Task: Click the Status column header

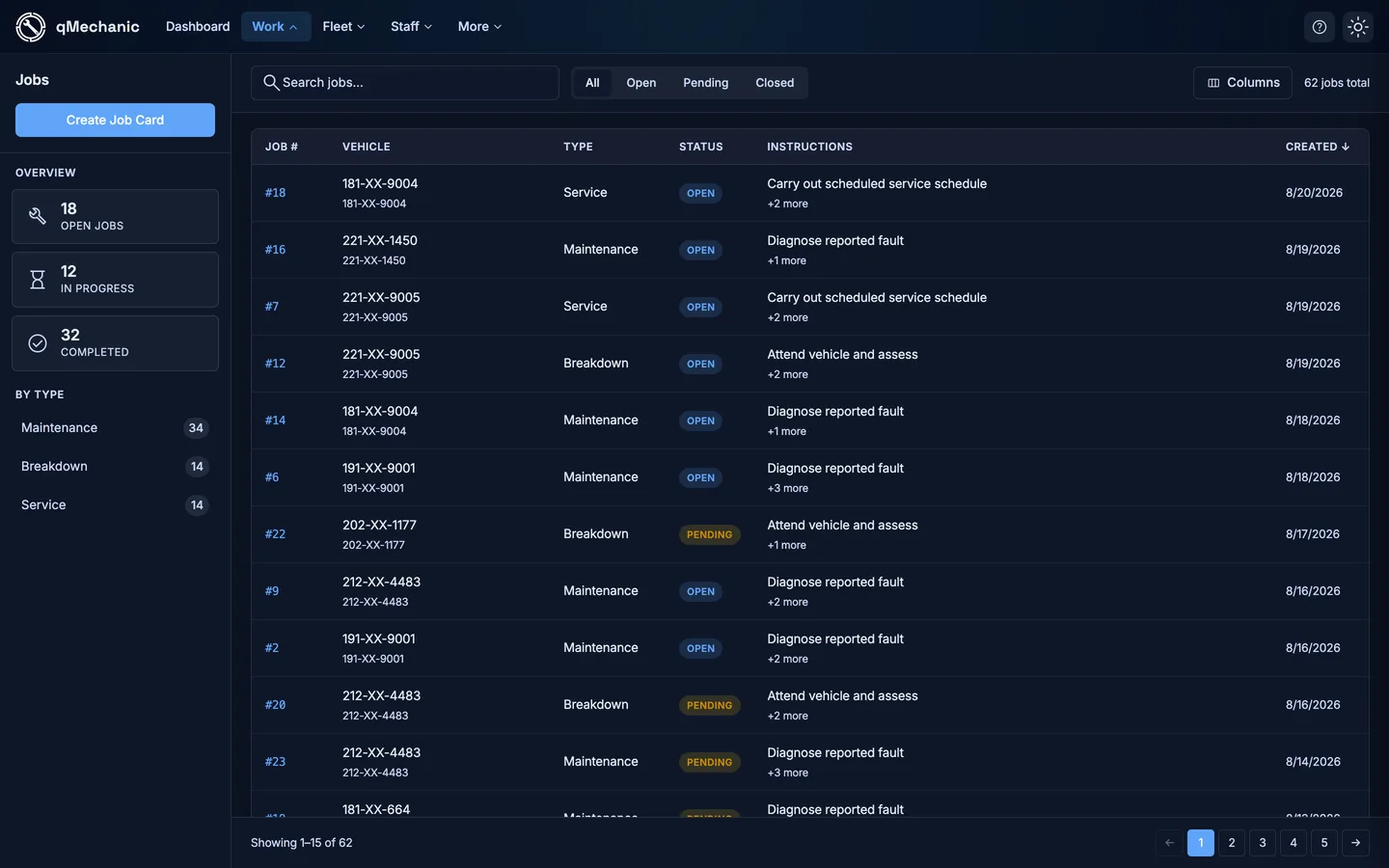Action: [x=700, y=147]
